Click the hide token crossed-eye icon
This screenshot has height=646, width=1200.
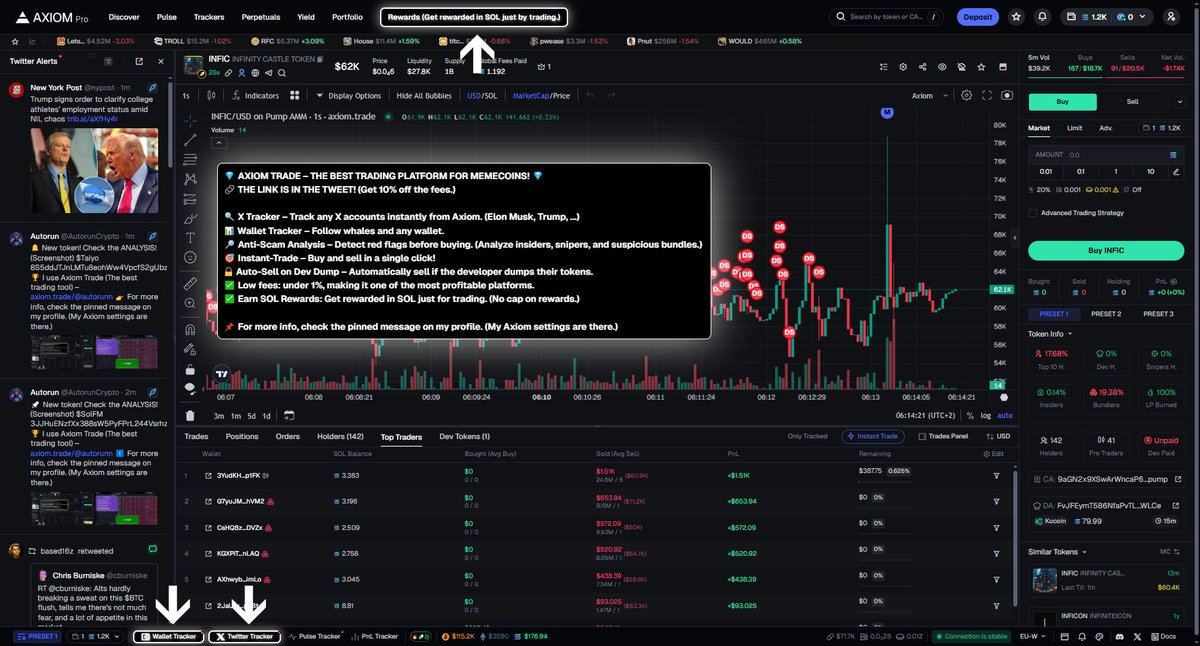[961, 67]
